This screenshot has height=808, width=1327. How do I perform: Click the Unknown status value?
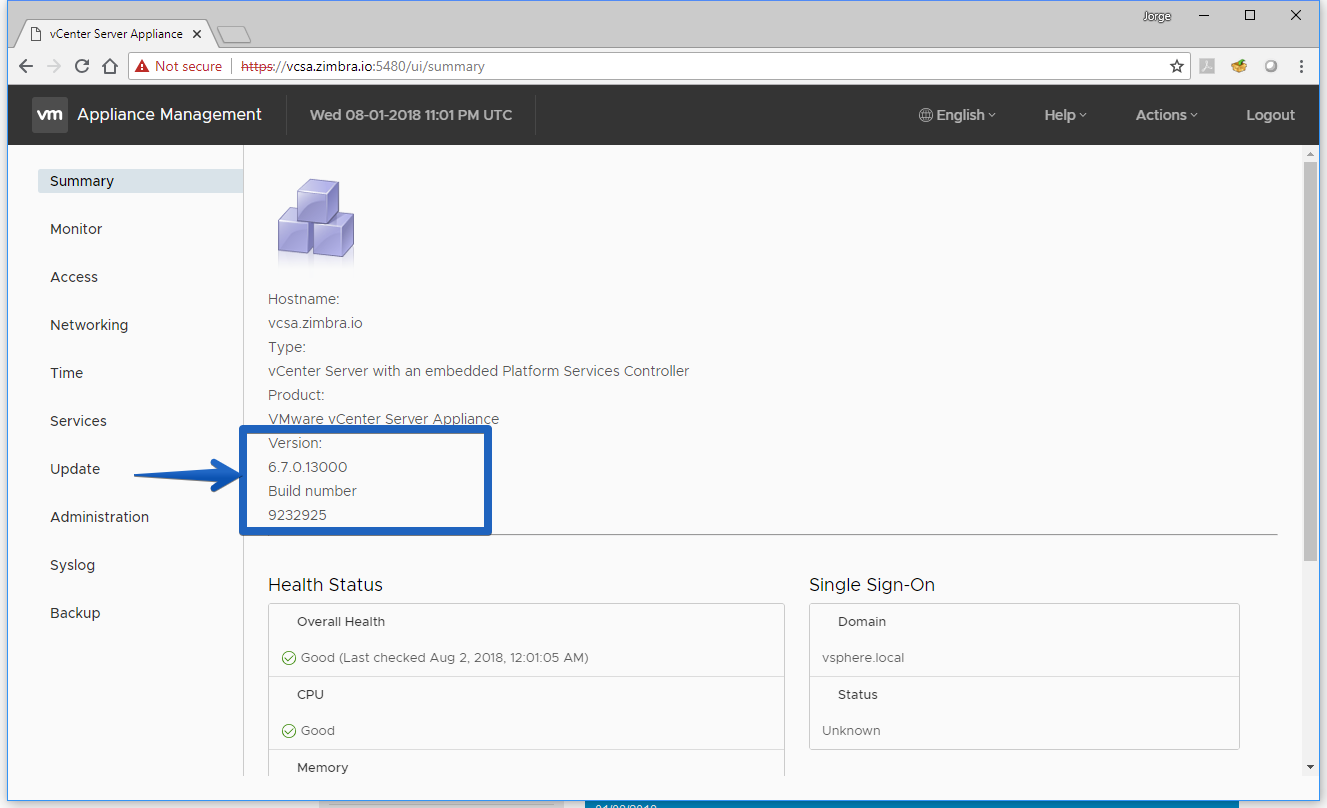coord(851,731)
